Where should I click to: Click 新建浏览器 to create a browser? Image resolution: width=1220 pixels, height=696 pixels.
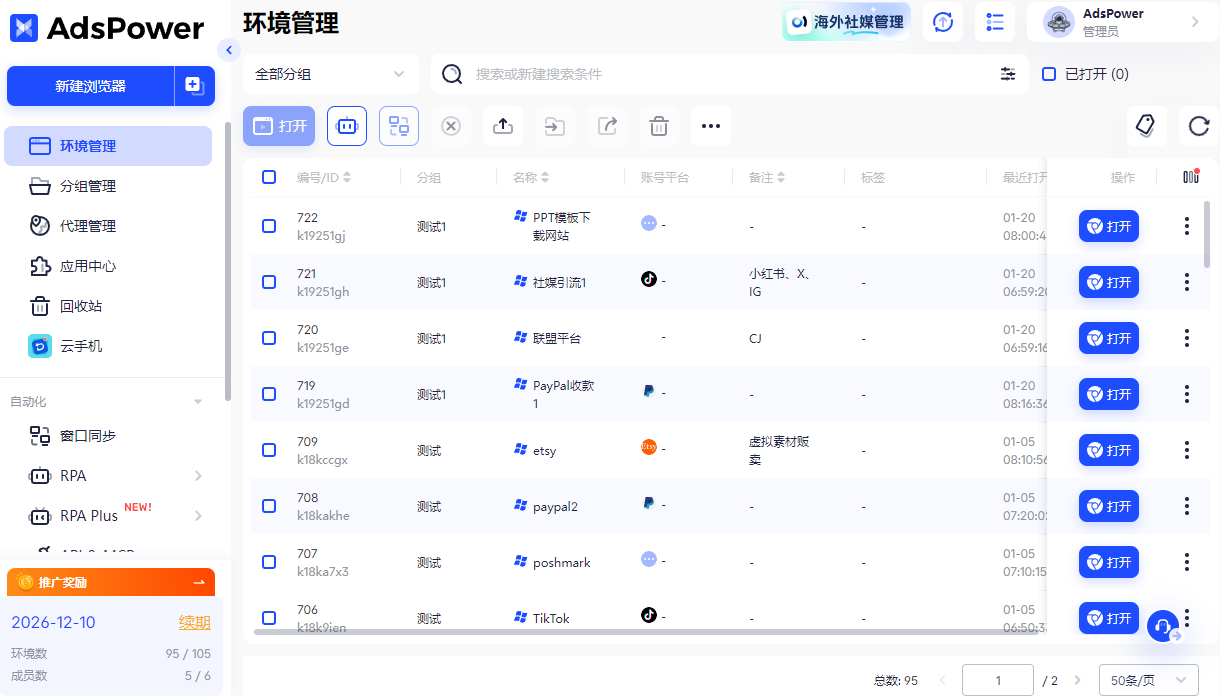pyautogui.click(x=89, y=86)
